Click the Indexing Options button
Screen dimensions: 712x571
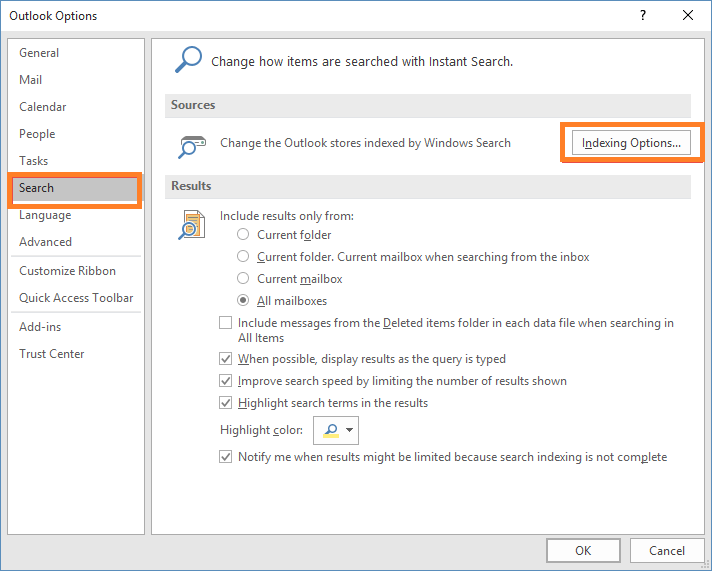click(631, 143)
